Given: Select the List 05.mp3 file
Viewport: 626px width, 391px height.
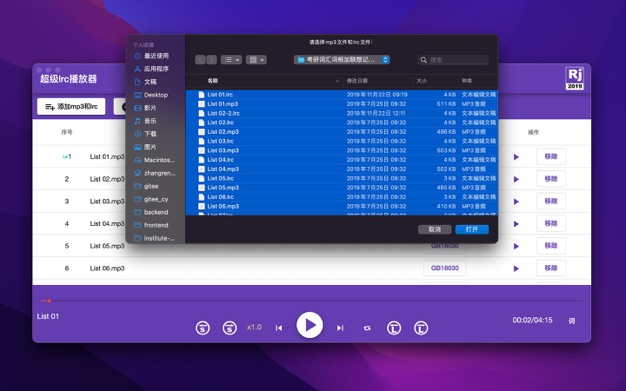Looking at the screenshot, I should point(342,188).
